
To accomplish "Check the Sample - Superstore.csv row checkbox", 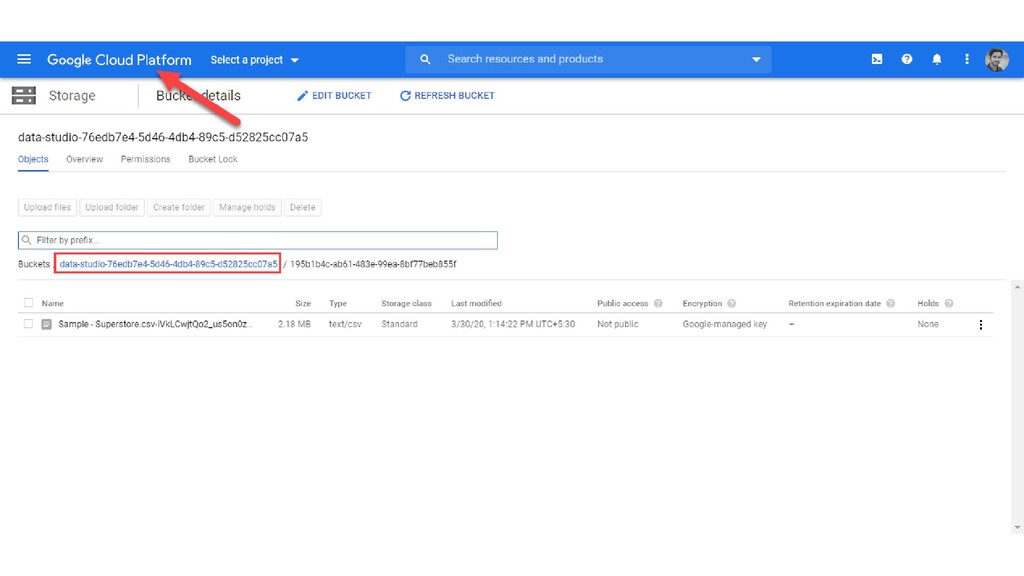I will [x=28, y=324].
